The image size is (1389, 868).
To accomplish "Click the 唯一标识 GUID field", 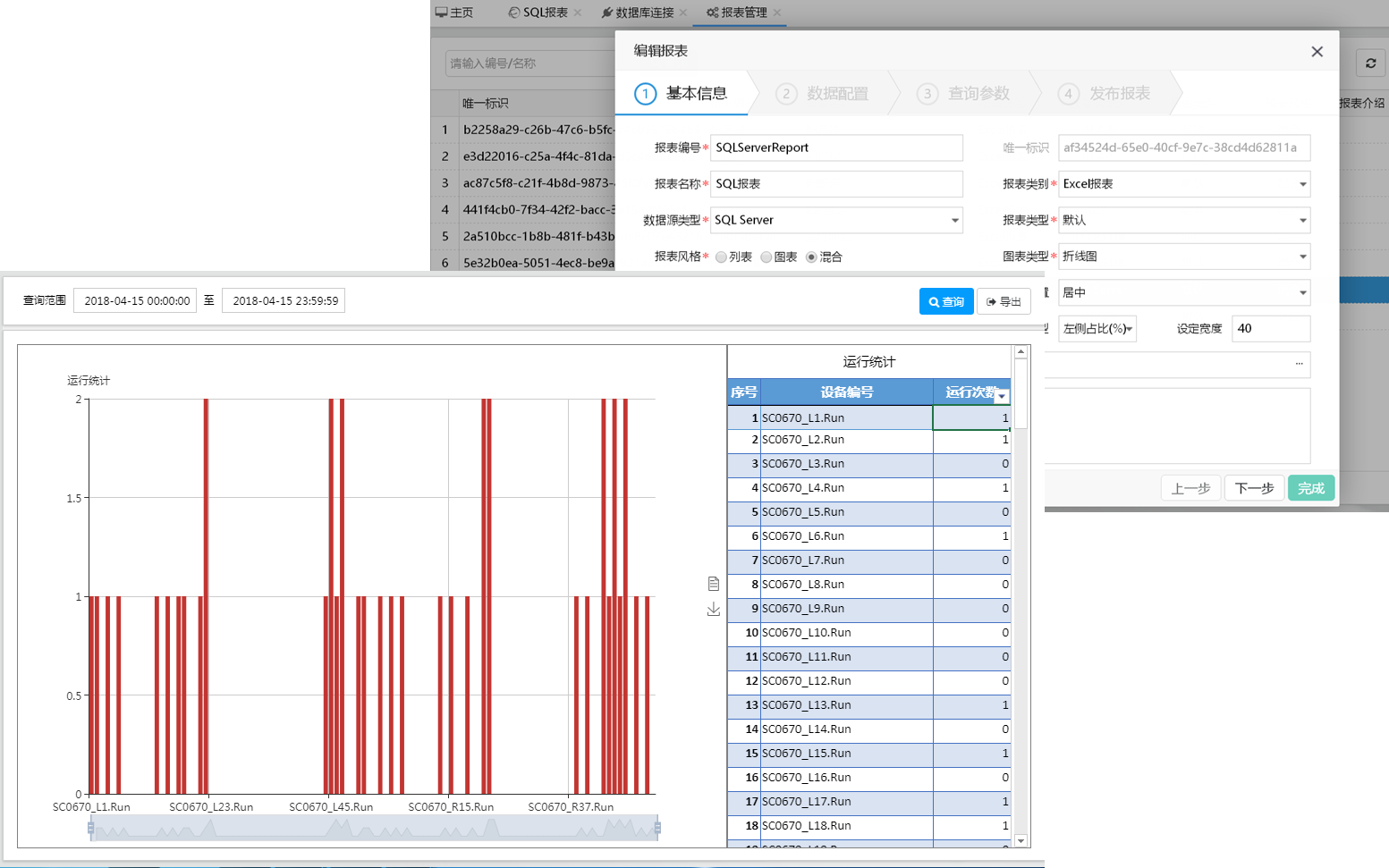I will (x=1184, y=147).
